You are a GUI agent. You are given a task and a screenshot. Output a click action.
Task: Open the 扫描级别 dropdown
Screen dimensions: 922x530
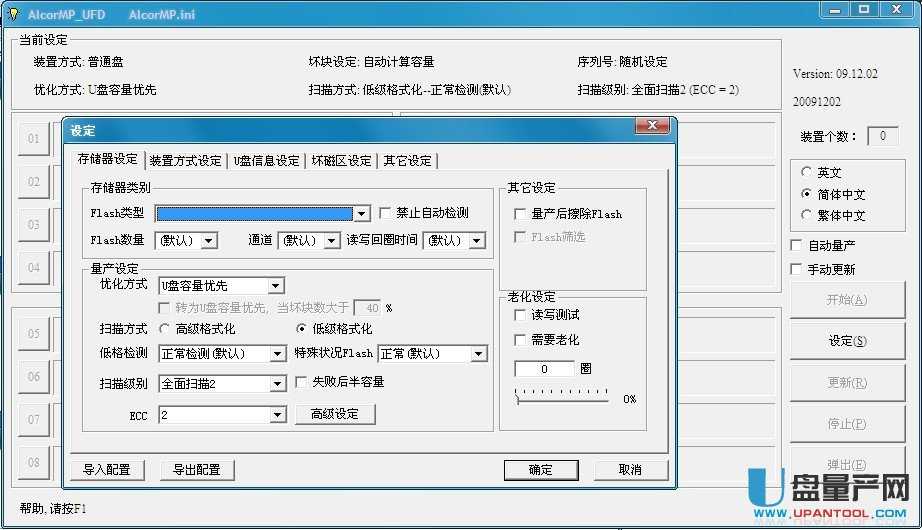point(277,383)
